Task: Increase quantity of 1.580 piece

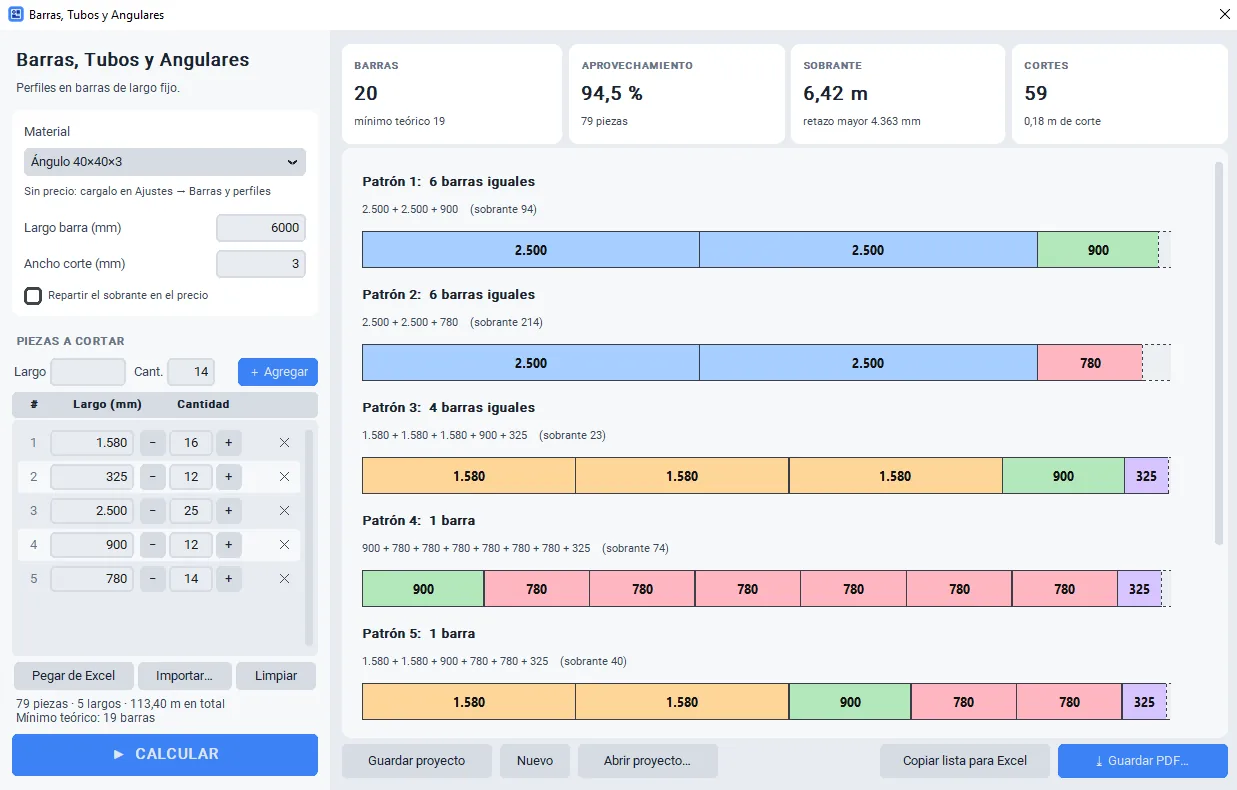Action: [228, 443]
